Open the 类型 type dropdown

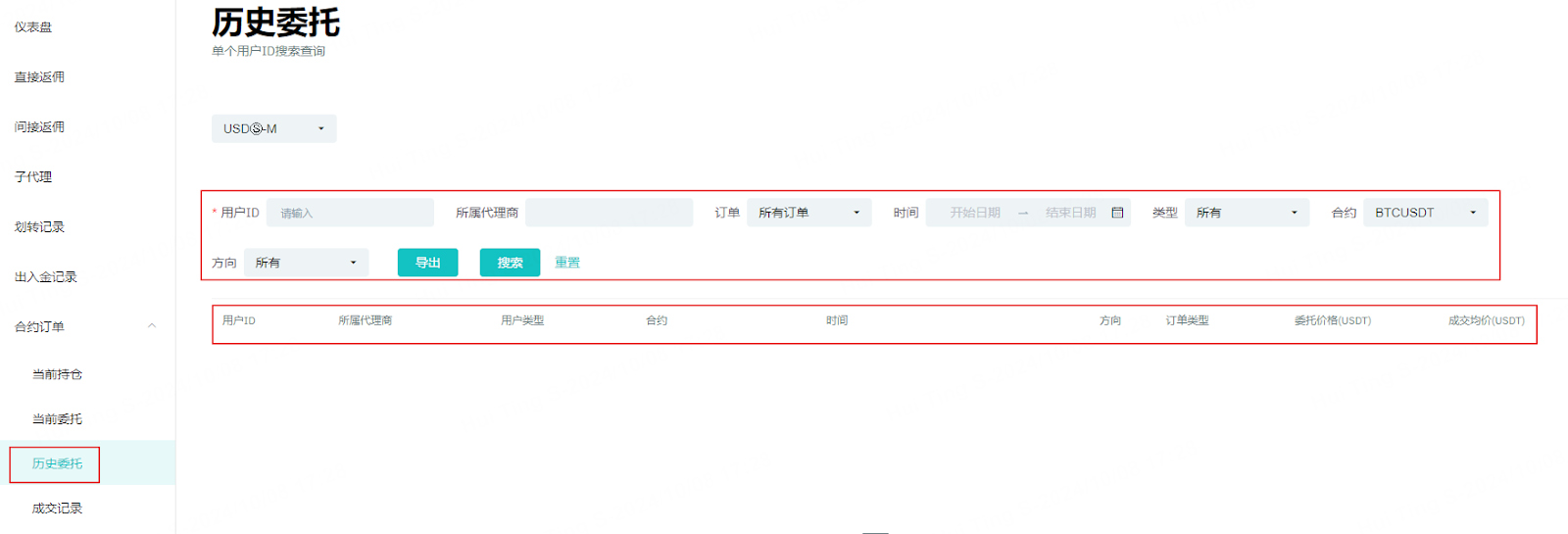tap(1246, 213)
